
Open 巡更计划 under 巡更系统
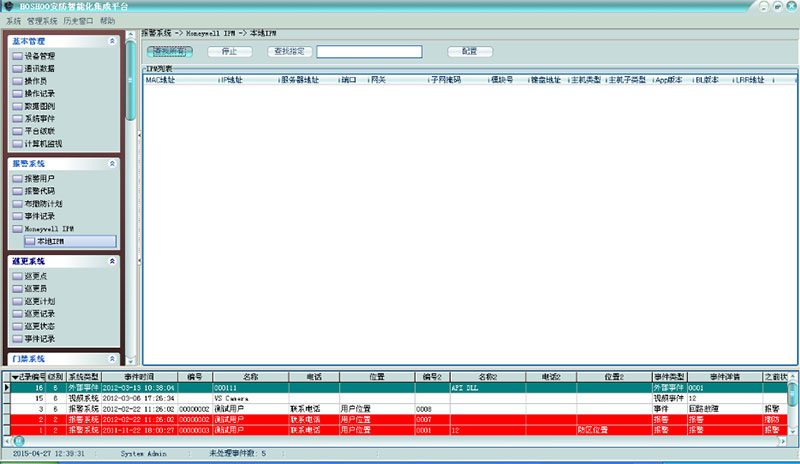click(x=39, y=300)
